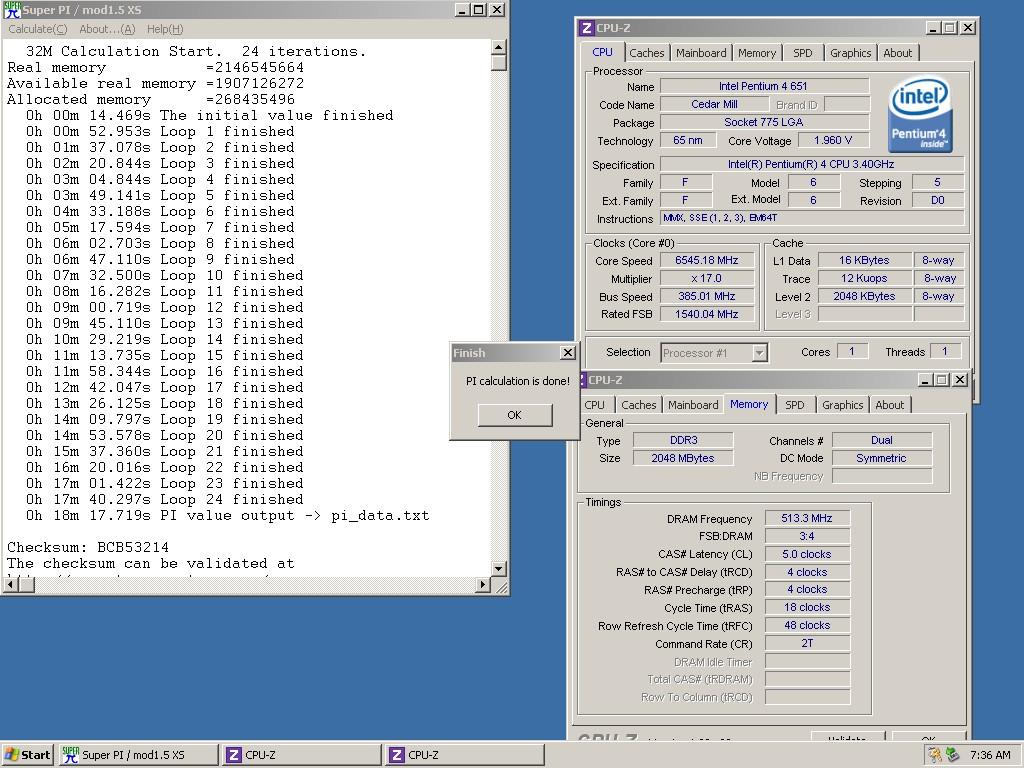This screenshot has height=768, width=1024.
Task: Switch to the Caches tab in upper CPU-Z
Action: point(646,53)
